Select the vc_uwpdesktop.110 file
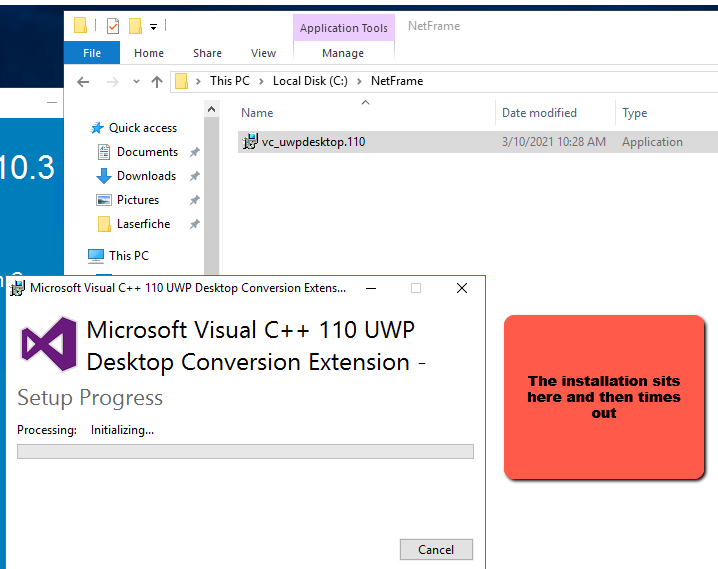Viewport: 718px width, 569px height. click(x=314, y=142)
